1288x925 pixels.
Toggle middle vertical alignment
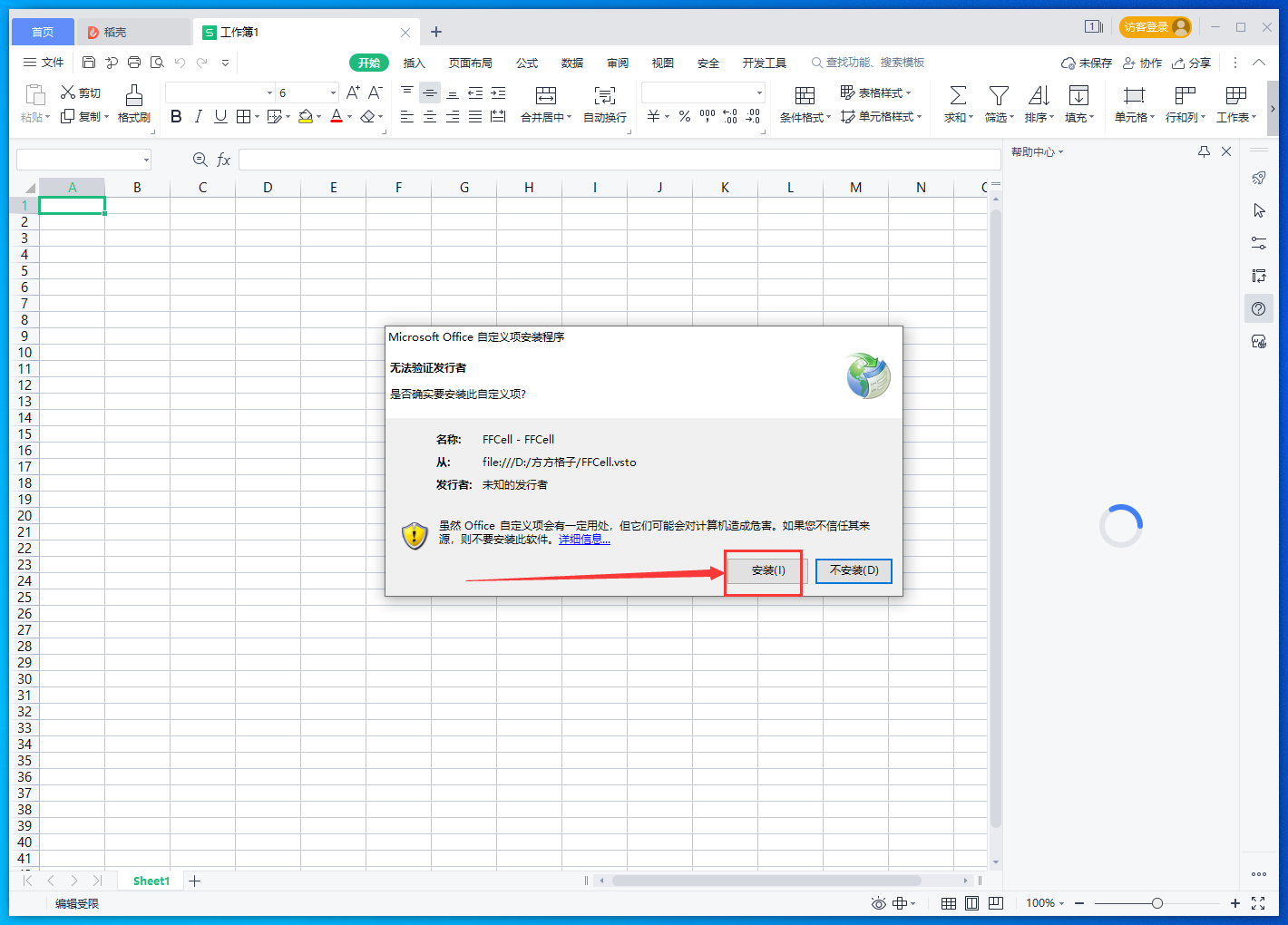click(x=430, y=92)
